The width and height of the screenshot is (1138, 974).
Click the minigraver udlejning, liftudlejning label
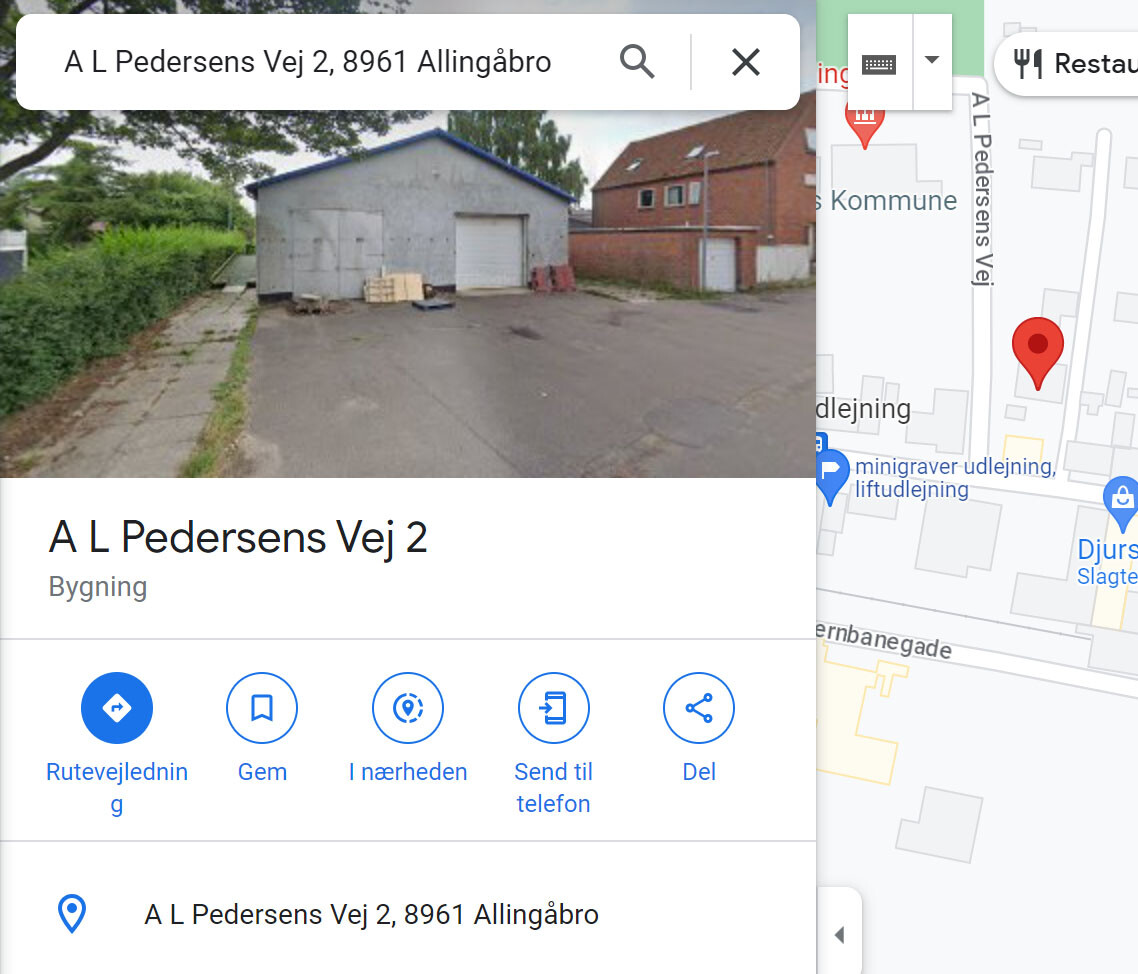pos(955,478)
